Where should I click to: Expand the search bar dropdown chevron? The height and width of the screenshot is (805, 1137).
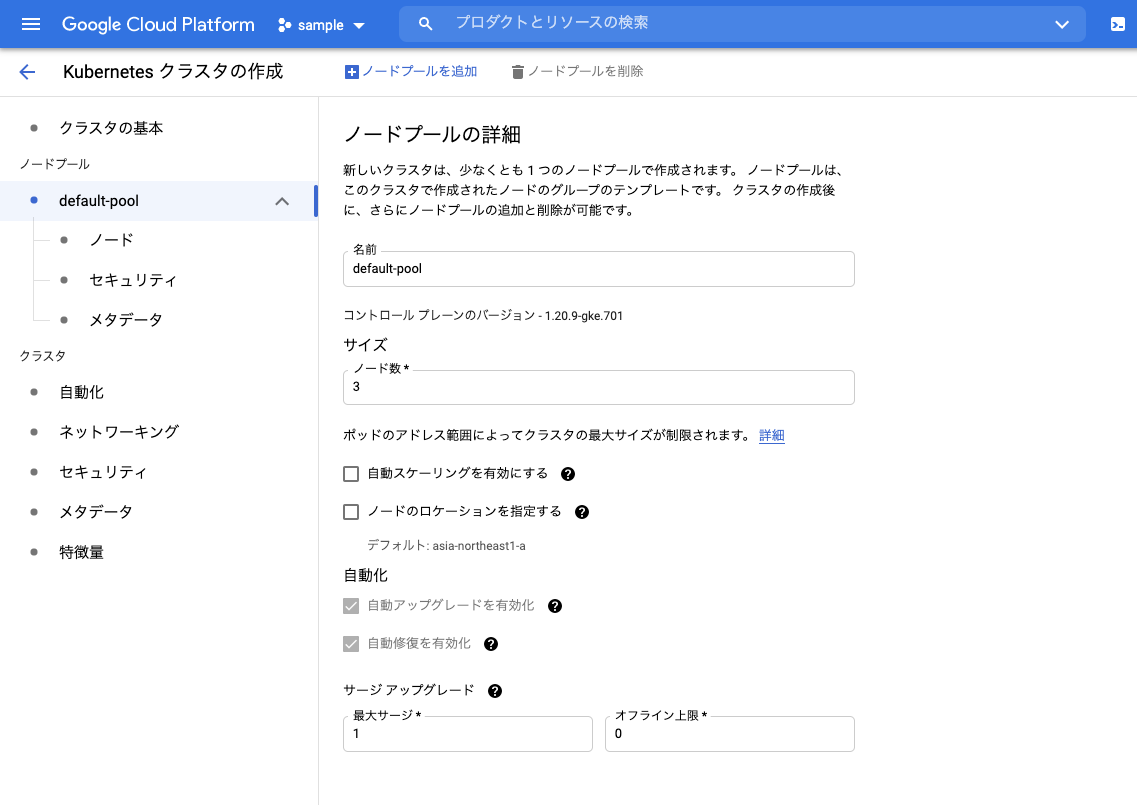click(x=1062, y=24)
